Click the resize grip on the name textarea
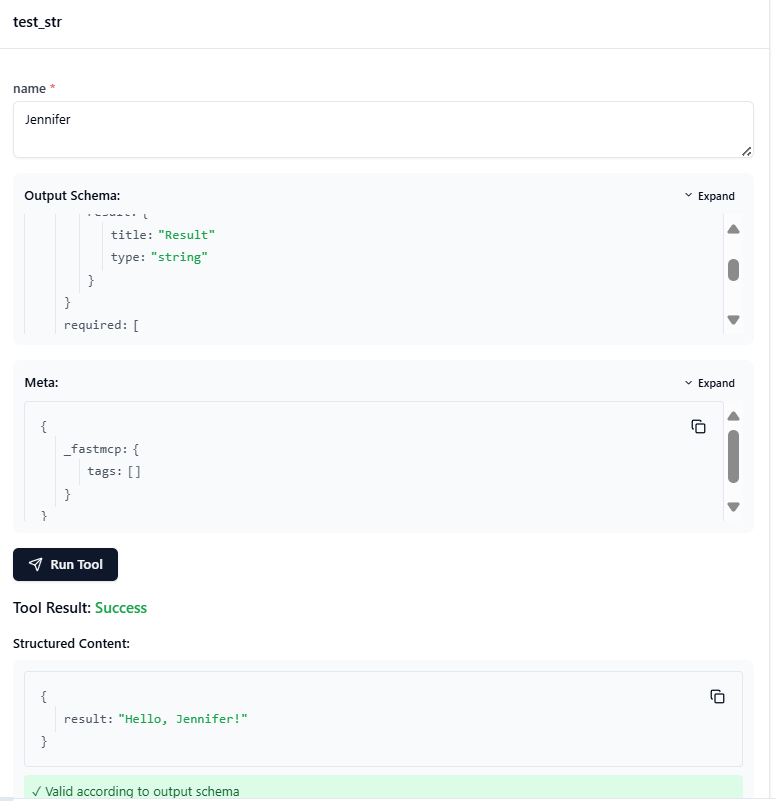Image resolution: width=776 pixels, height=801 pixels. pos(748,151)
